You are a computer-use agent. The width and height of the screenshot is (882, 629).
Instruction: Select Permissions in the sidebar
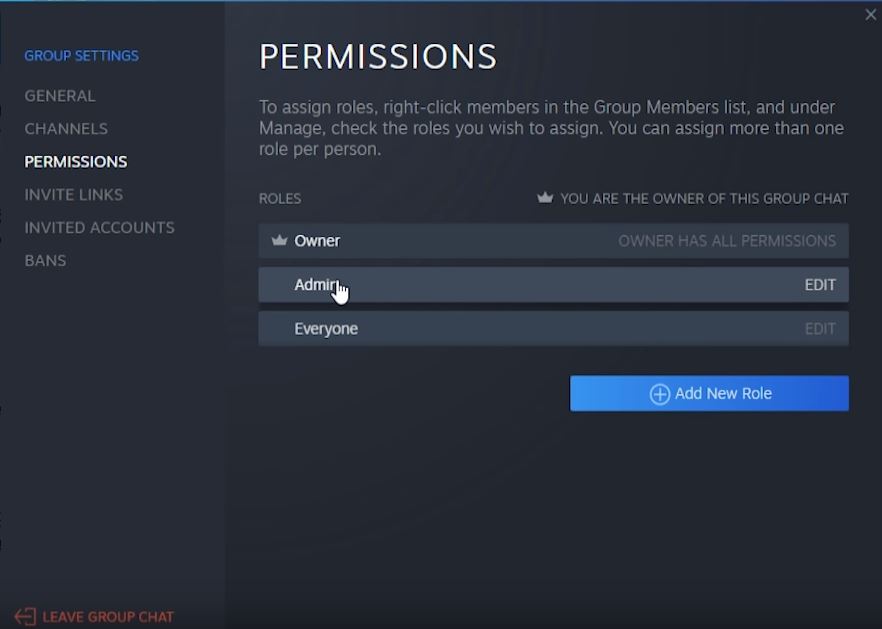pyautogui.click(x=76, y=162)
